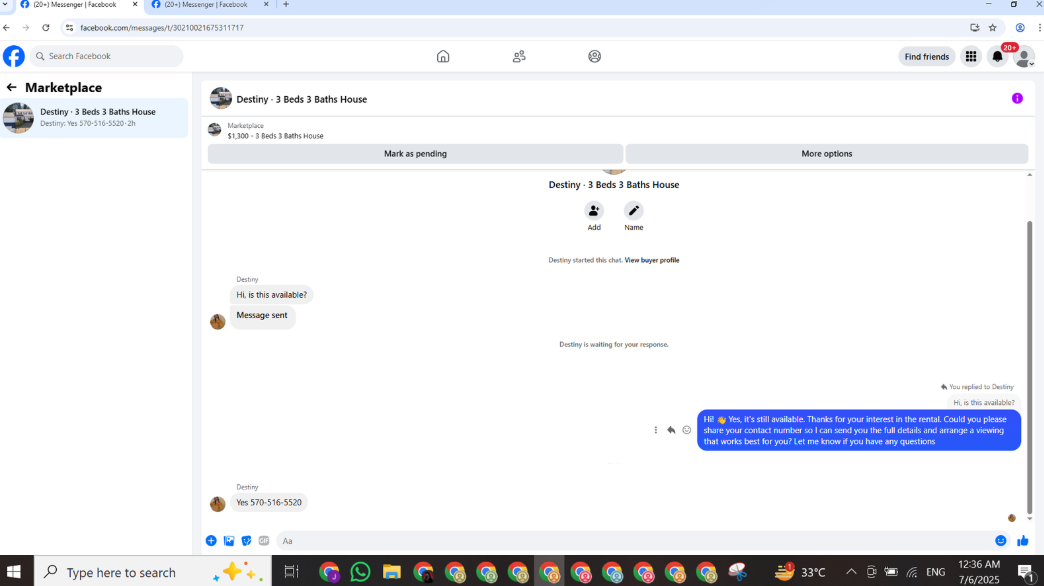Open message more options three dots
The height and width of the screenshot is (586, 1044).
click(655, 430)
